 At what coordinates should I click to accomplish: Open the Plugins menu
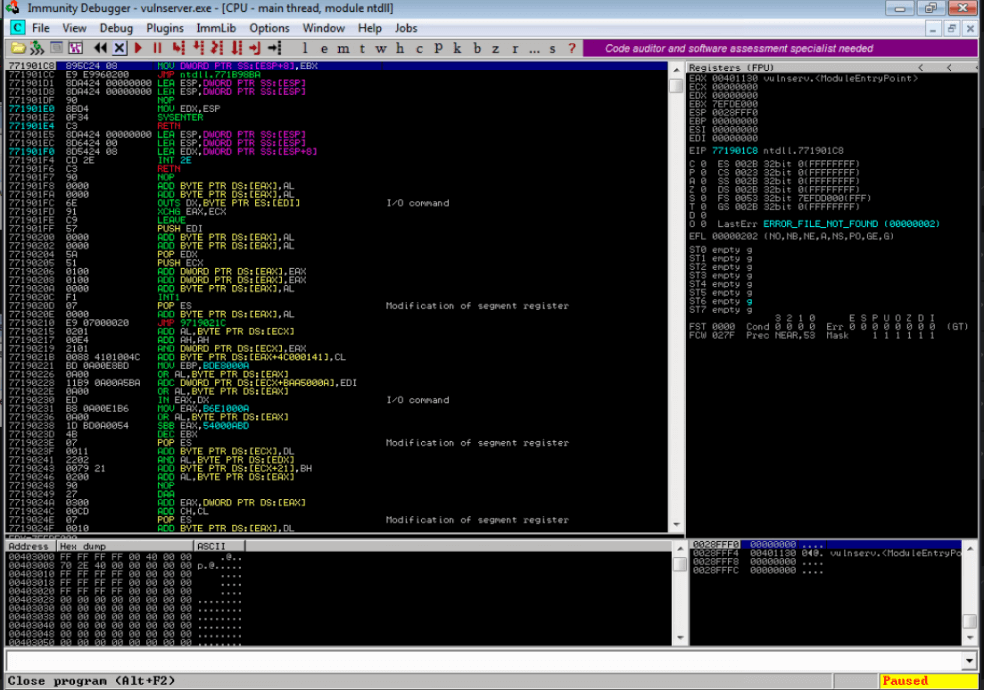[x=165, y=28]
